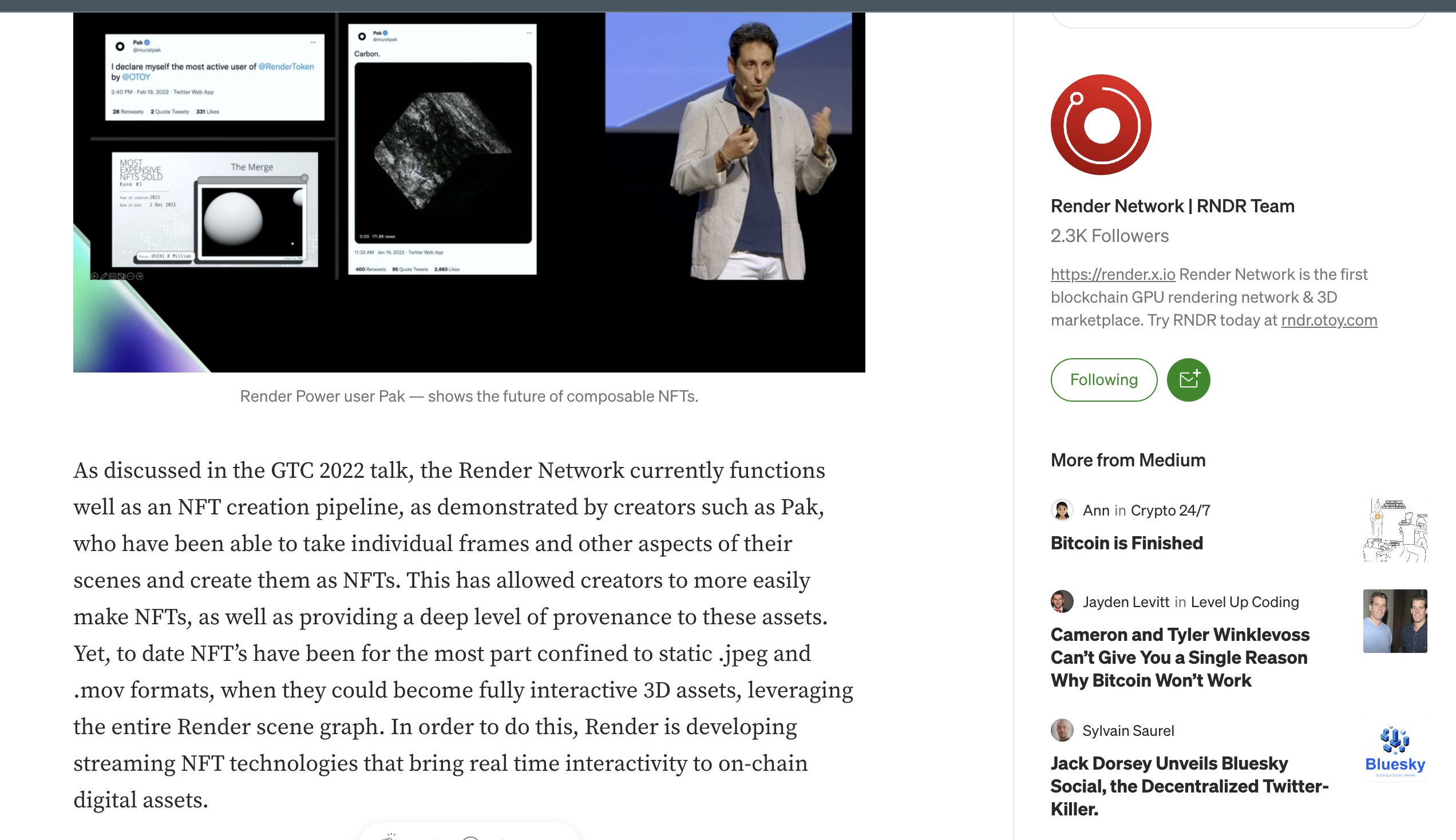Open Ann's profile avatar
This screenshot has height=840, width=1456.
click(x=1062, y=510)
